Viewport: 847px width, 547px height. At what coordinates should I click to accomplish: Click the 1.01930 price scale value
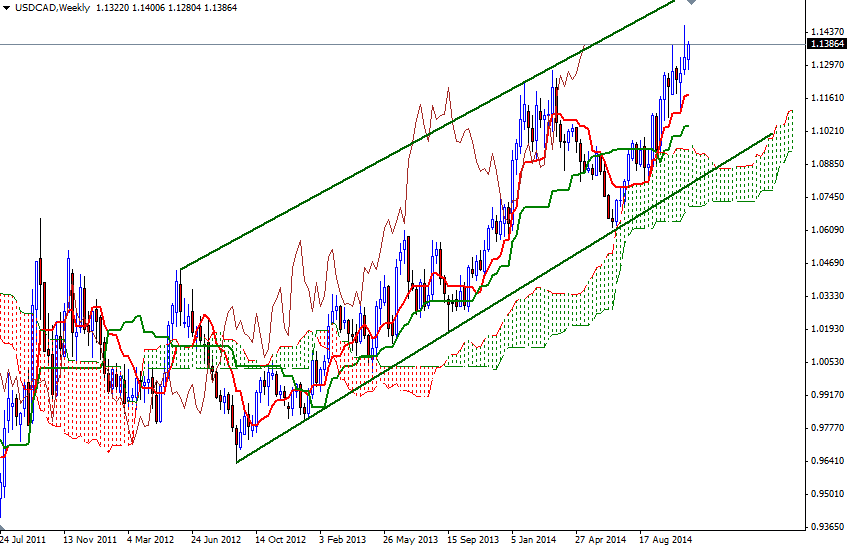827,329
